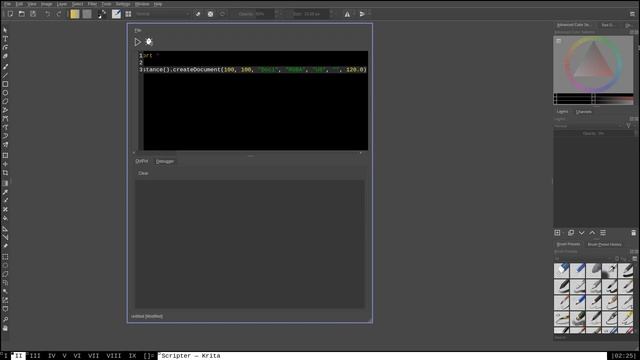This screenshot has height=360, width=640.
Task: Click the fill pattern swatch in toolbar
Action: [x=87, y=14]
